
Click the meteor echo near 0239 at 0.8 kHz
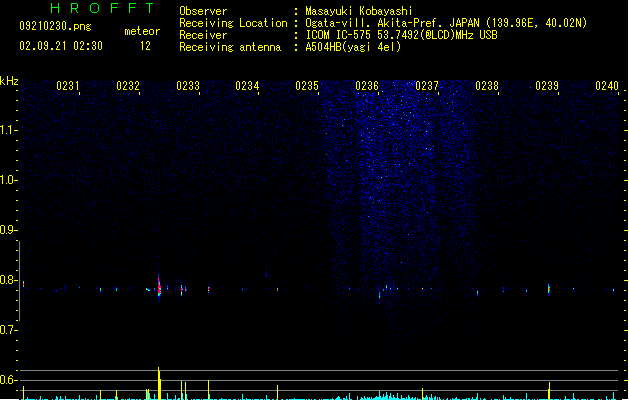point(549,289)
